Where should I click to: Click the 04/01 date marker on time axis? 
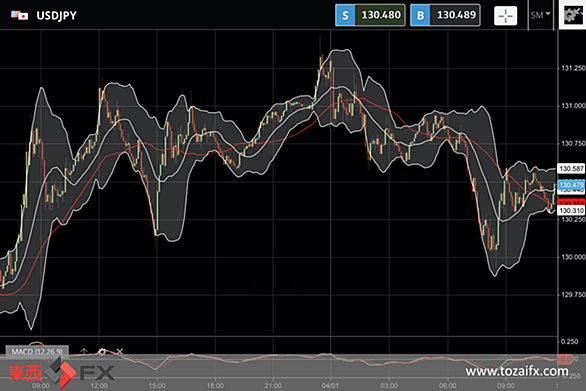tap(330, 385)
